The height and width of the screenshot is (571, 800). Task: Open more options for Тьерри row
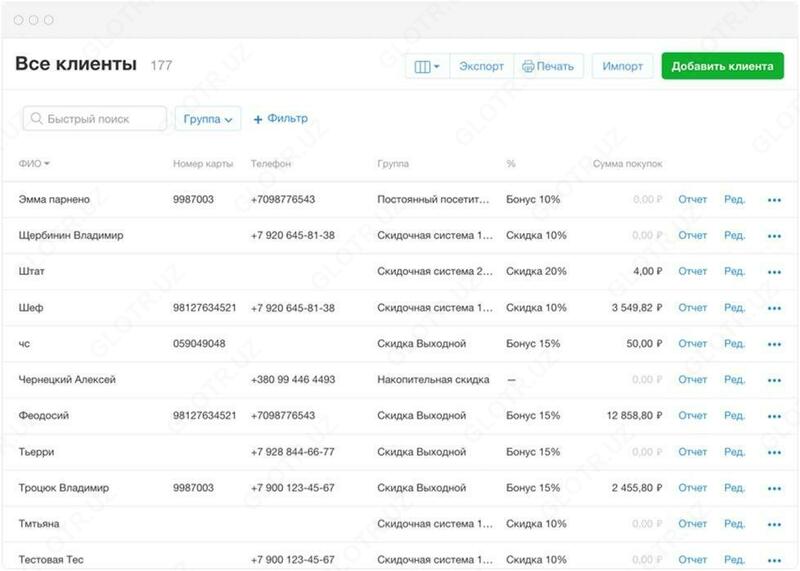tap(774, 453)
